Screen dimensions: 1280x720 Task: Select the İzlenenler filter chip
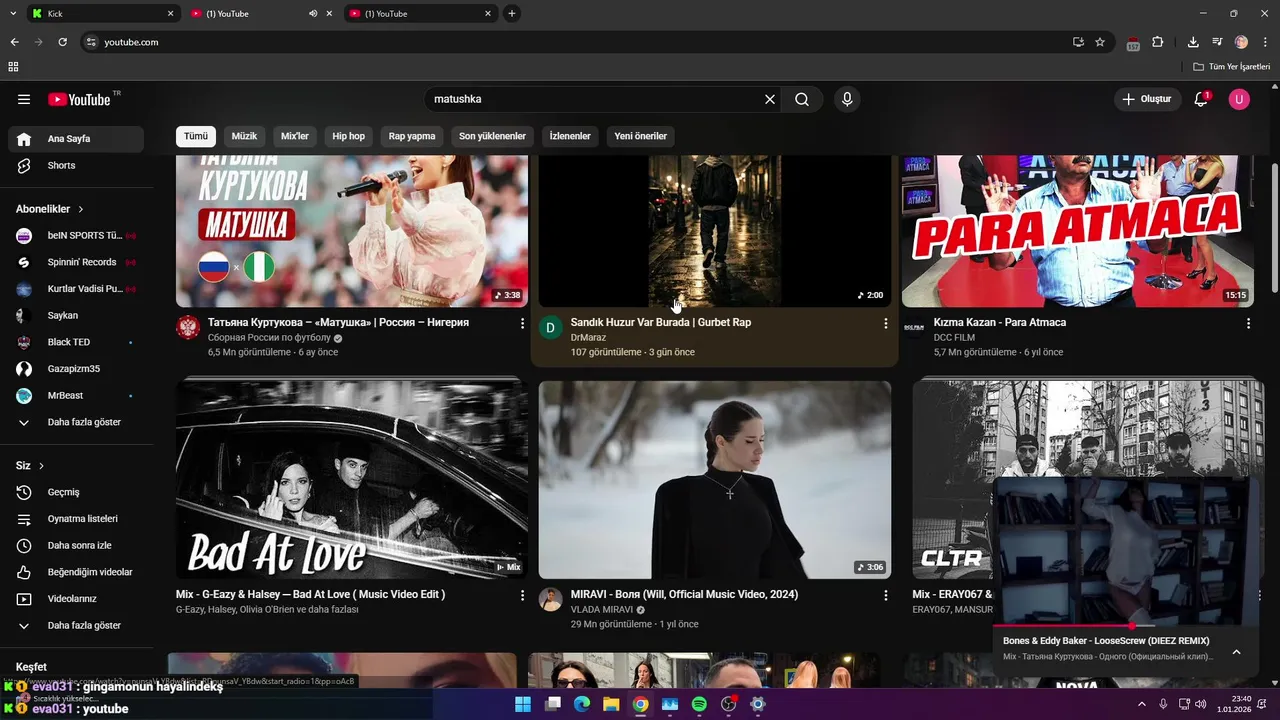click(x=570, y=136)
